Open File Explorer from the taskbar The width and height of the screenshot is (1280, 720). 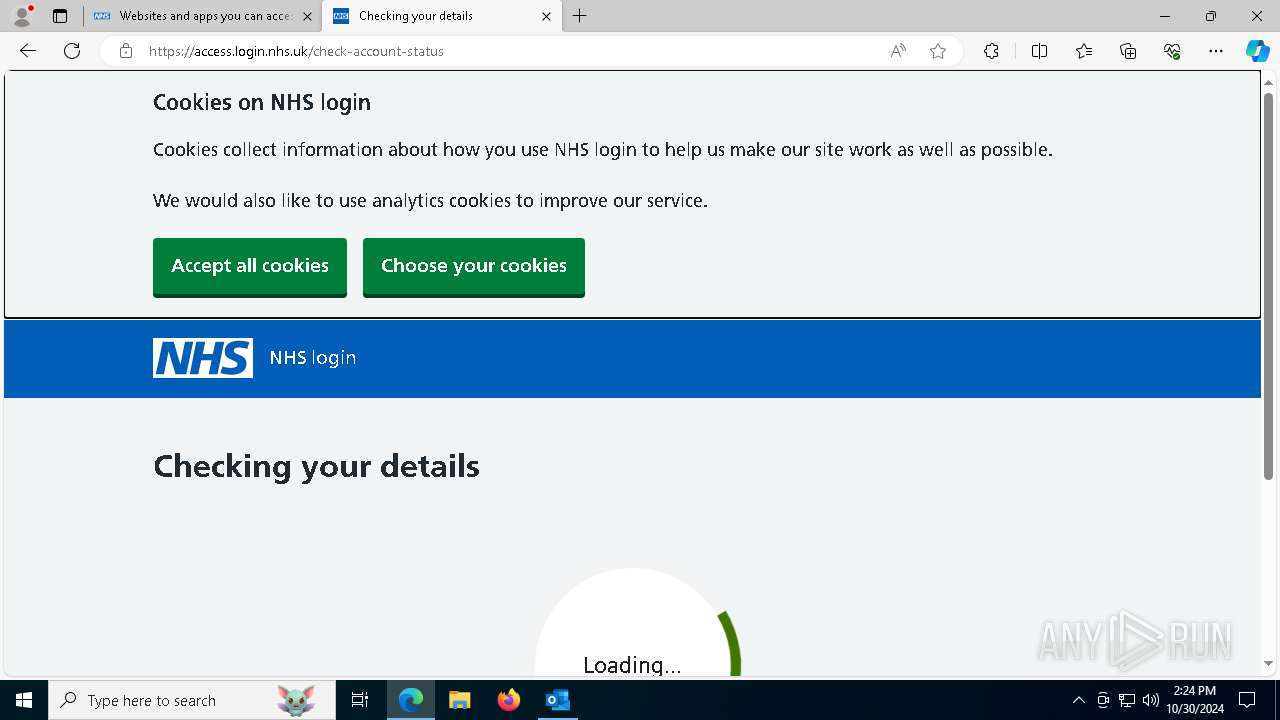460,700
